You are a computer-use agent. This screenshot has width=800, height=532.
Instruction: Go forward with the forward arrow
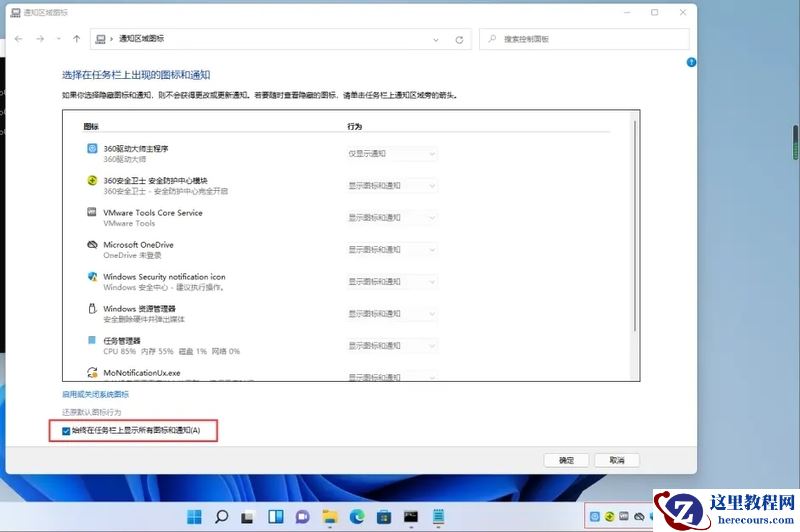(40, 39)
